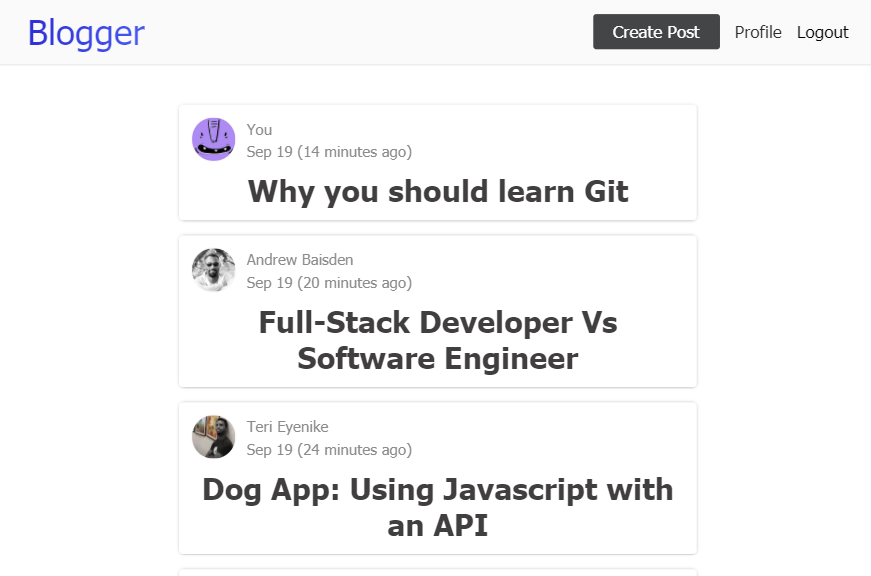Open the Dog App Javascript API post
871x576 pixels.
pos(437,507)
